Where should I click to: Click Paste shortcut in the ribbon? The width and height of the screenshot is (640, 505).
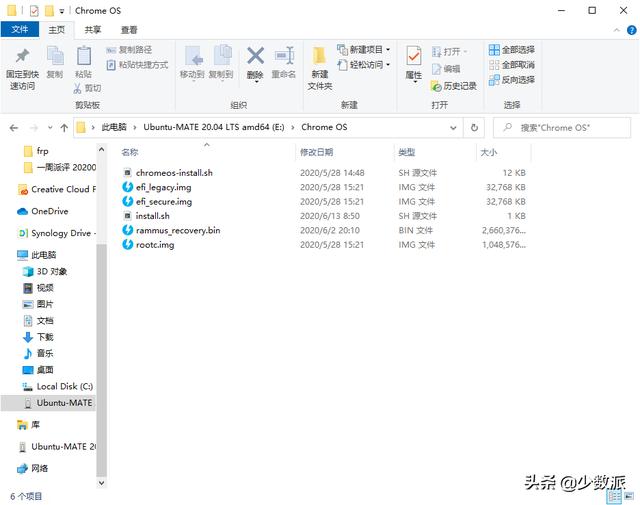[137, 65]
